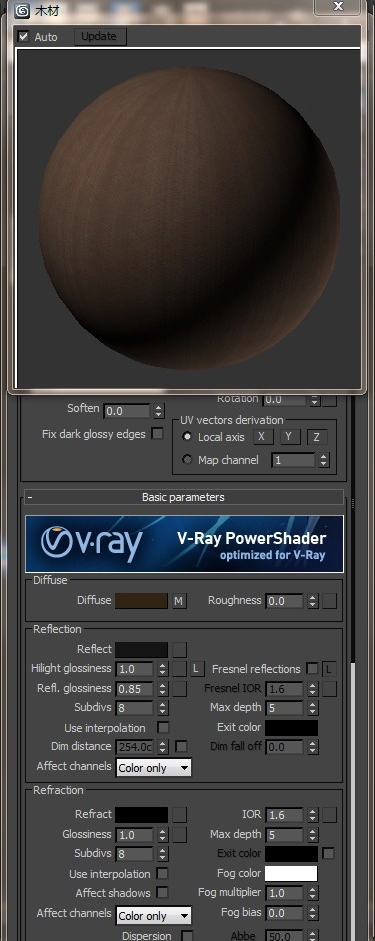Enable Fresnel reflections checkbox
The width and height of the screenshot is (375, 941).
pos(312,669)
